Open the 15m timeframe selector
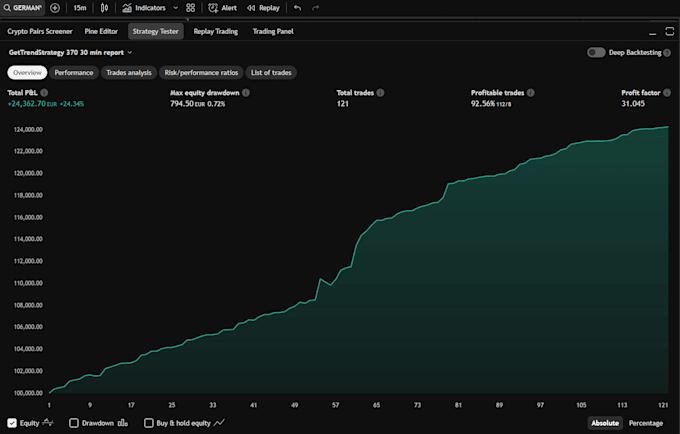680x434 pixels. click(79, 7)
